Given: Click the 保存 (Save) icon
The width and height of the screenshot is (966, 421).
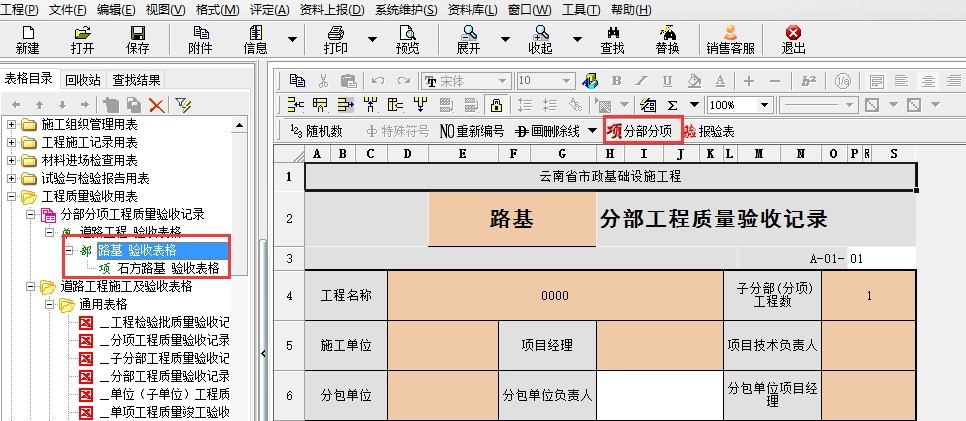Looking at the screenshot, I should point(137,39).
